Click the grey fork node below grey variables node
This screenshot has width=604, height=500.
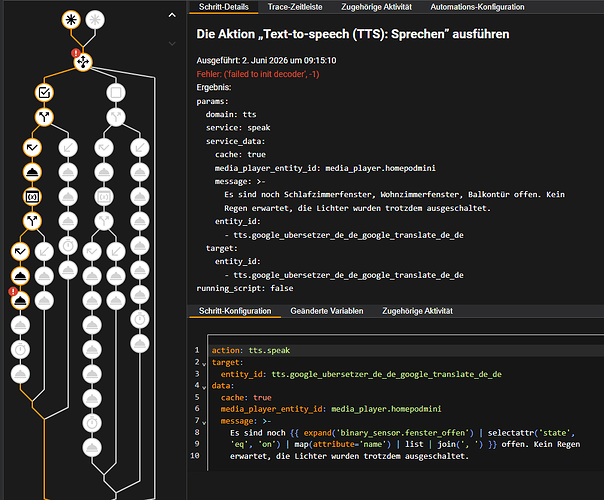[104, 221]
